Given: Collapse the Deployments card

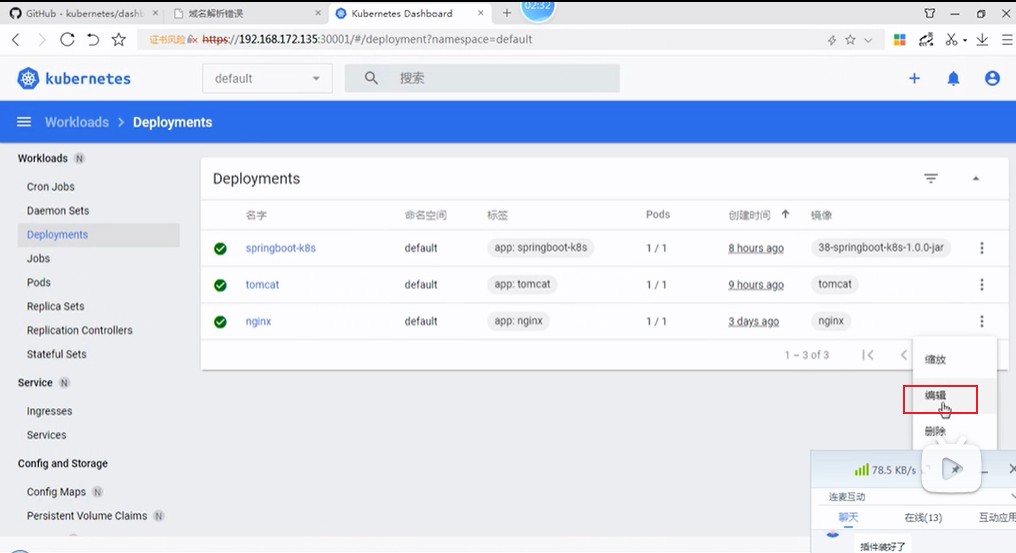Looking at the screenshot, I should click(x=976, y=178).
